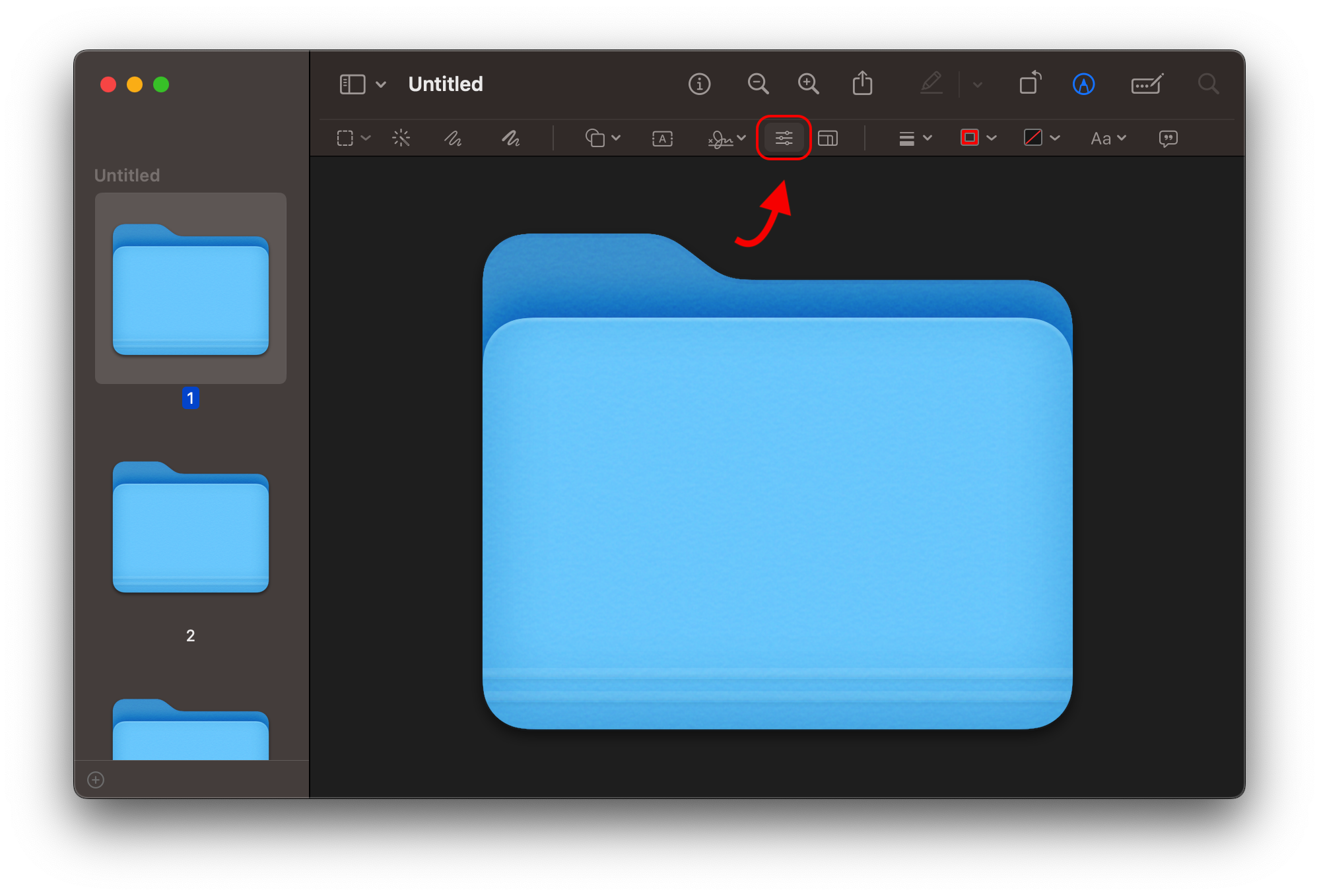Insert a text box with the Text tool
1319x896 pixels.
pyautogui.click(x=662, y=138)
